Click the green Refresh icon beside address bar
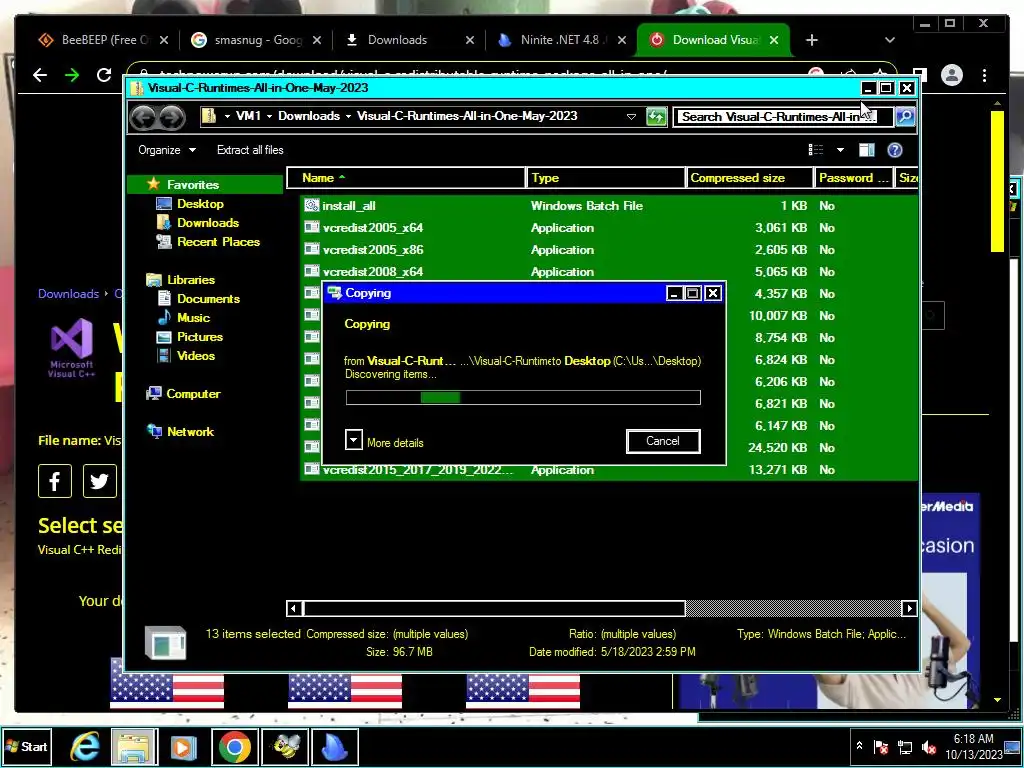The height and width of the screenshot is (768, 1024). [656, 117]
